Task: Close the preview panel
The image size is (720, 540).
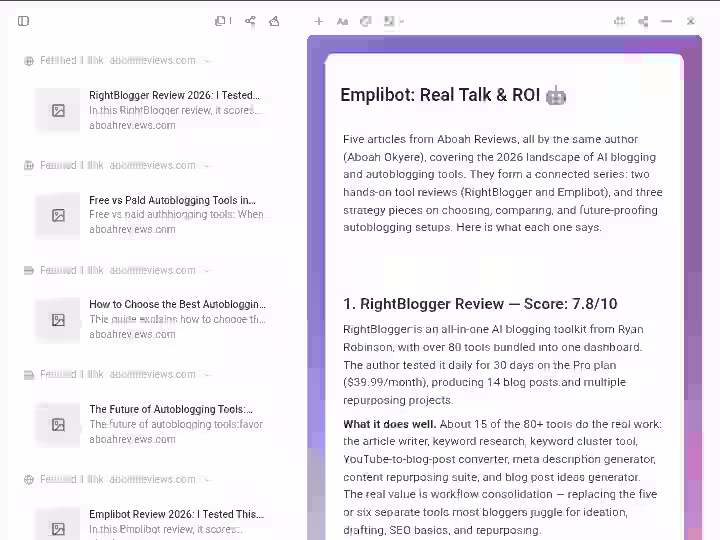Action: click(x=691, y=21)
